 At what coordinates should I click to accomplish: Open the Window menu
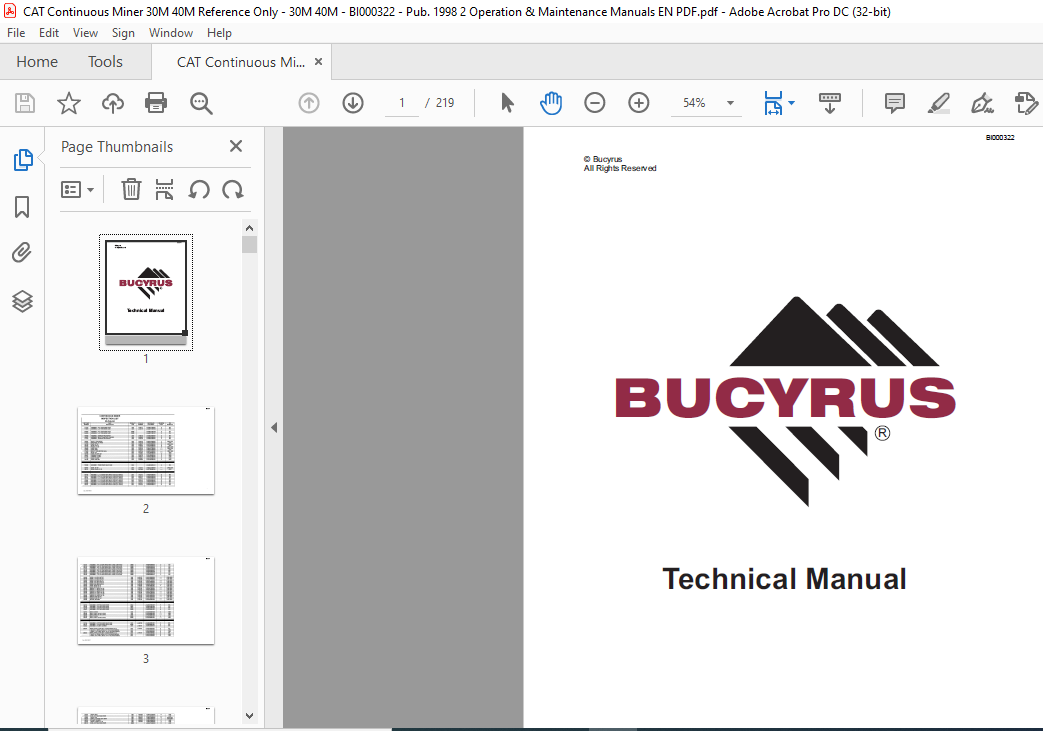(171, 33)
